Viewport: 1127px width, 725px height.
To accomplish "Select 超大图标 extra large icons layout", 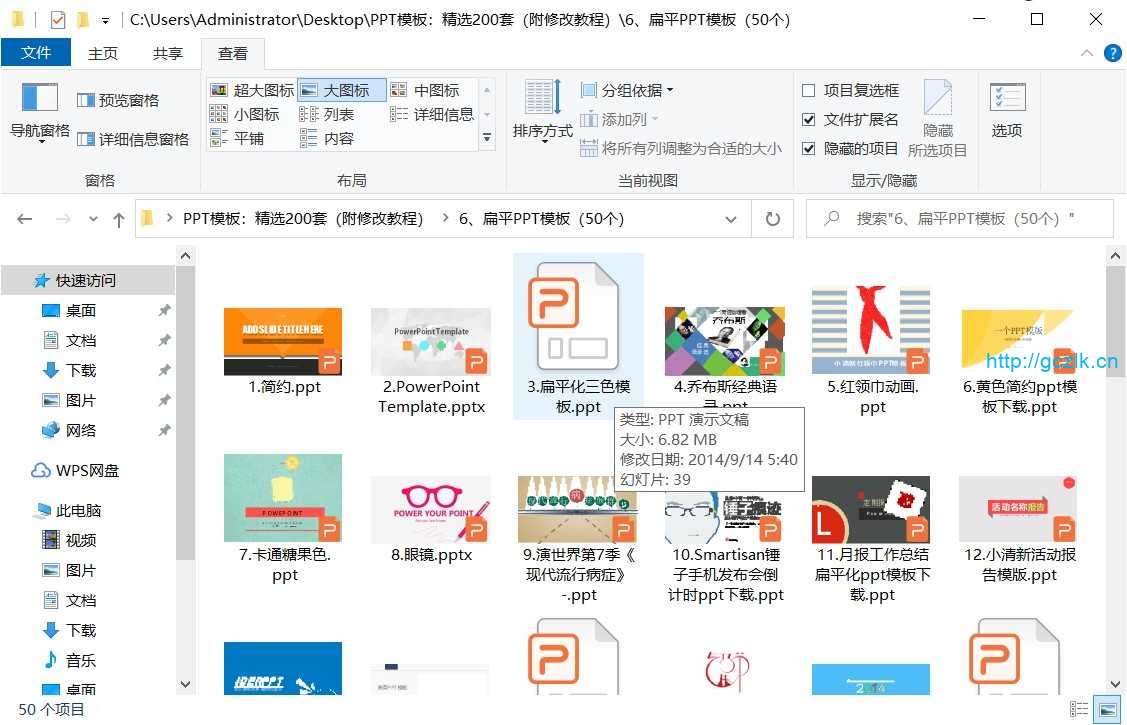I will point(252,90).
